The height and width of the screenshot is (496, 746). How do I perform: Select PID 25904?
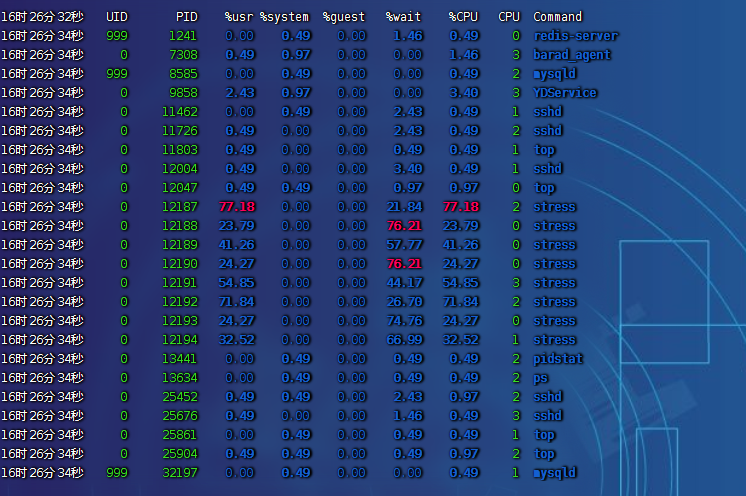pyautogui.click(x=179, y=454)
